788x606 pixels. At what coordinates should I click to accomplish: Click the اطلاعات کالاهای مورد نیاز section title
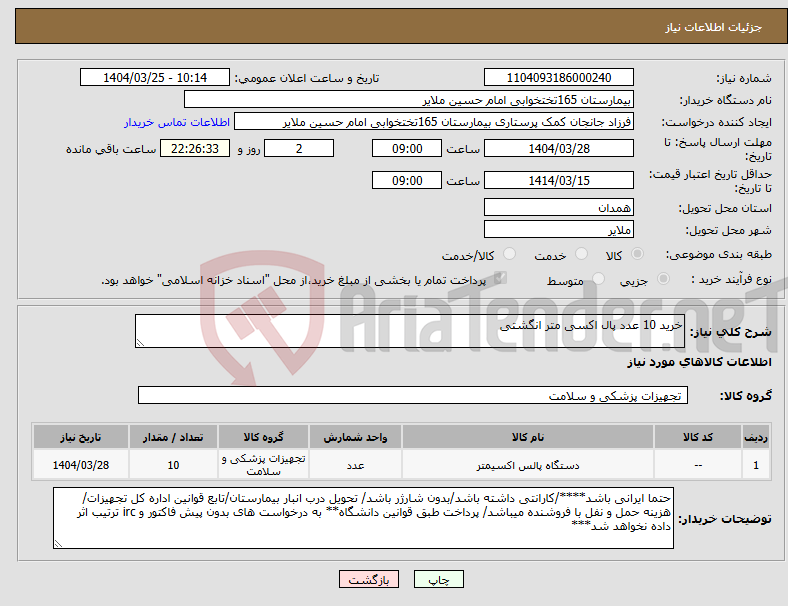click(699, 362)
